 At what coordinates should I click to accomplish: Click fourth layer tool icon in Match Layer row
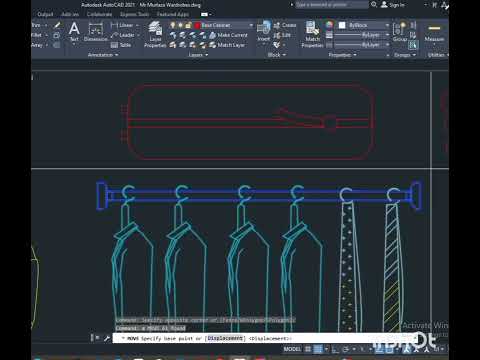point(203,45)
